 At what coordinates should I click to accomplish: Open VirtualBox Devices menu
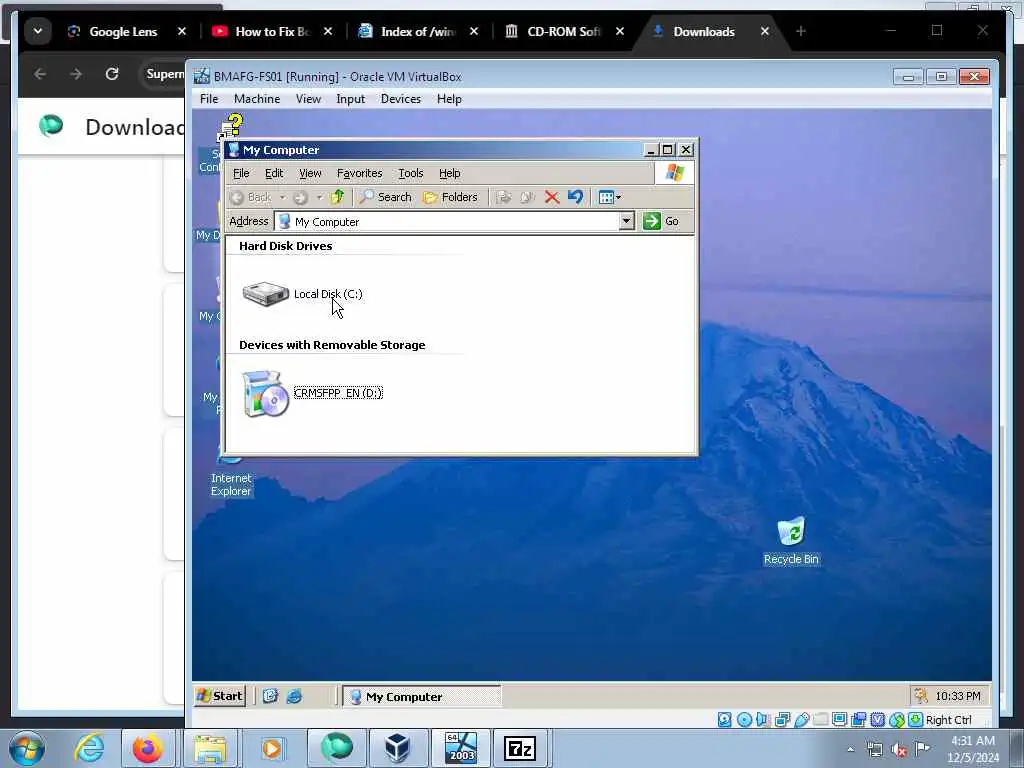tap(401, 99)
